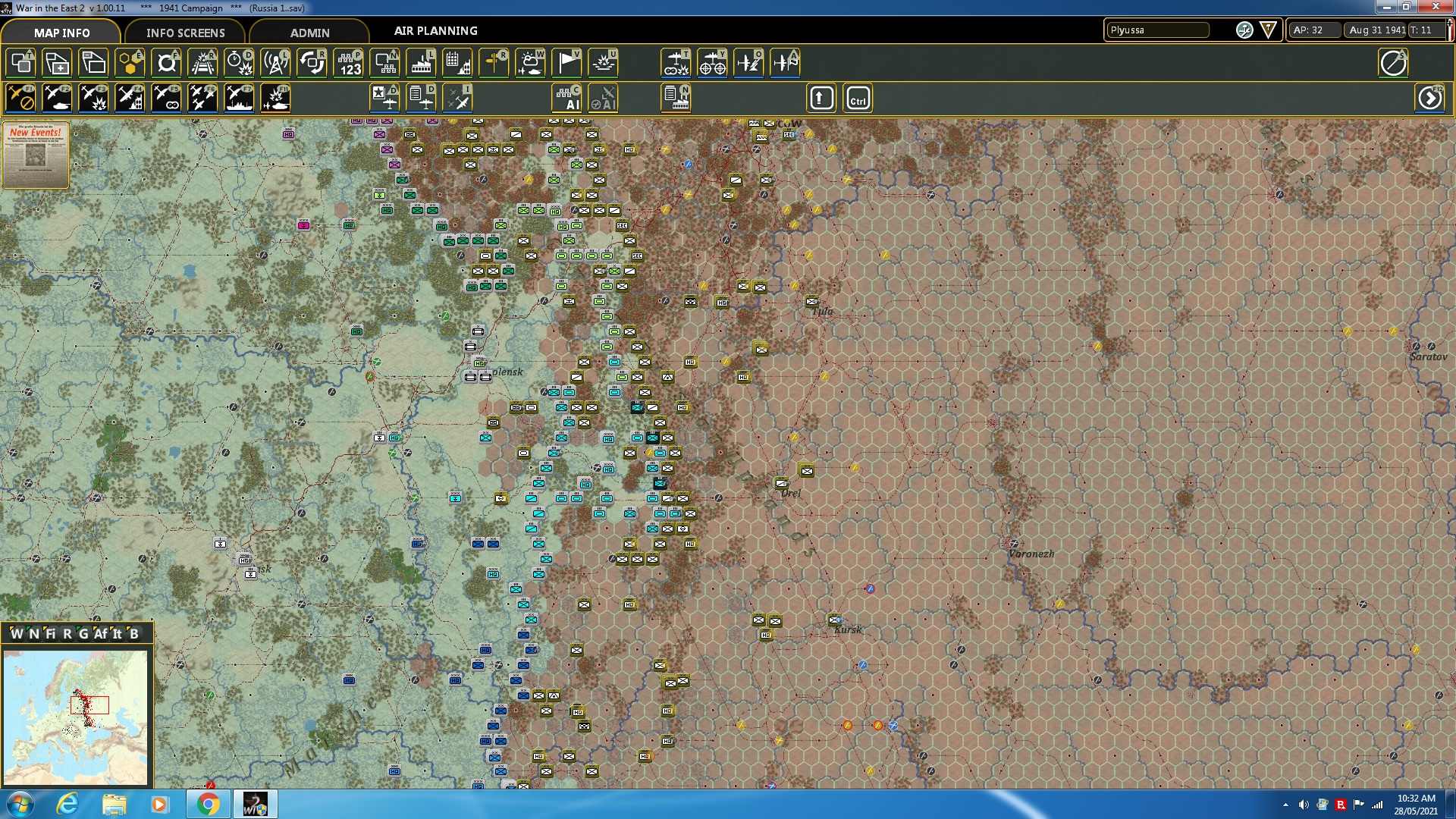Click the show values 123 toolbar icon
Viewport: 1456px width, 819px height.
point(349,63)
